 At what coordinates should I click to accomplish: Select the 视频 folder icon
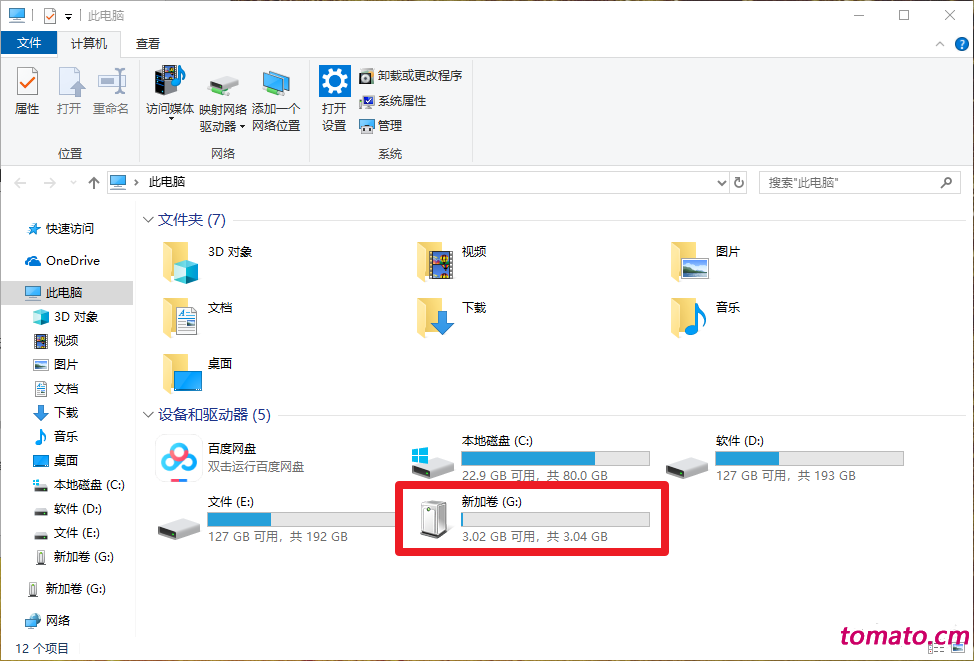tap(435, 262)
